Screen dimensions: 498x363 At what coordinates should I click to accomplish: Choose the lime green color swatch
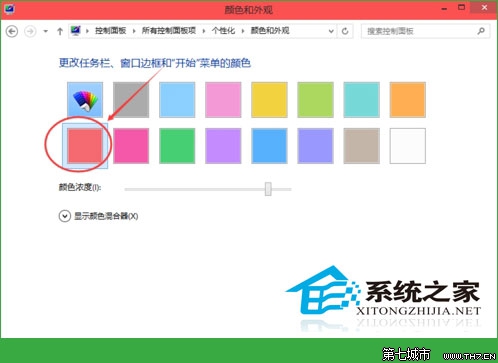315,100
